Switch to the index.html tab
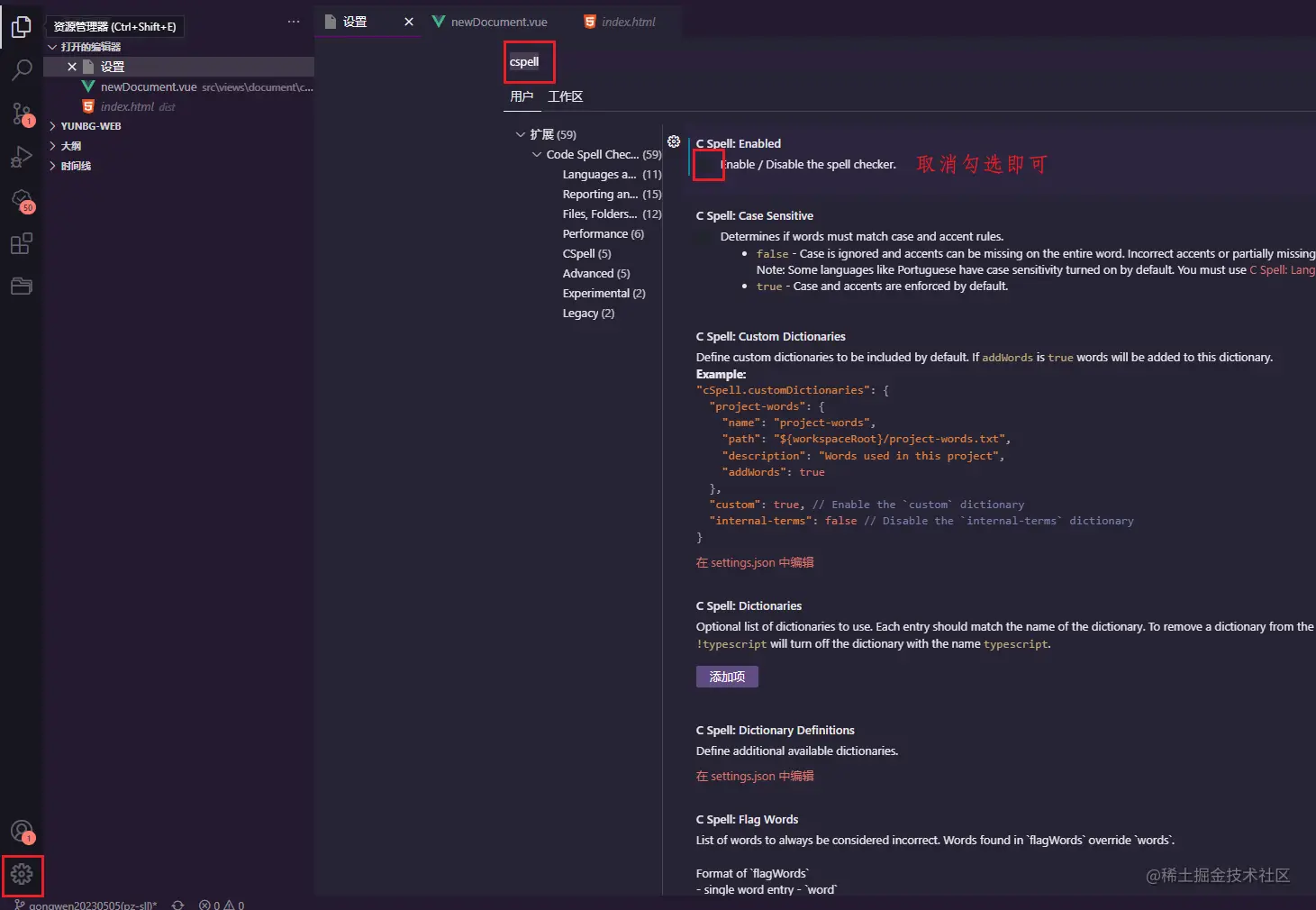1316x910 pixels. point(628,22)
